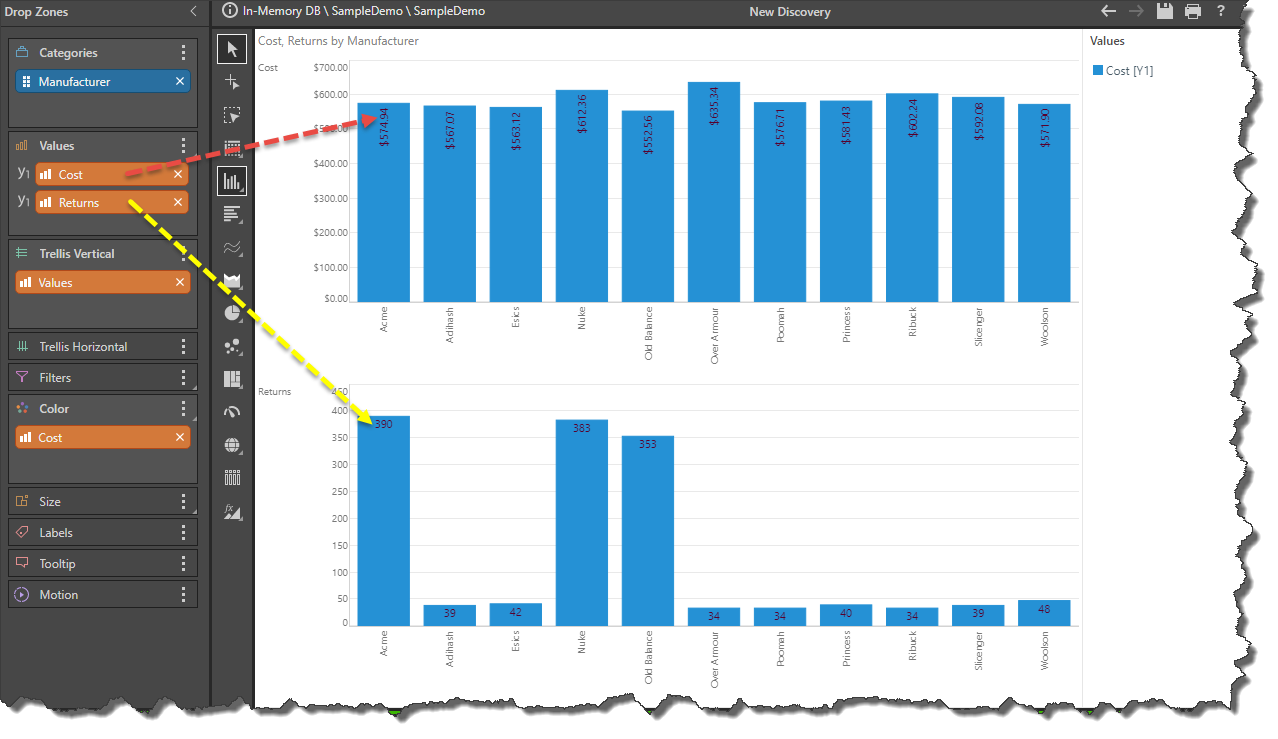Remove Cost chip from Color zone

coord(180,438)
